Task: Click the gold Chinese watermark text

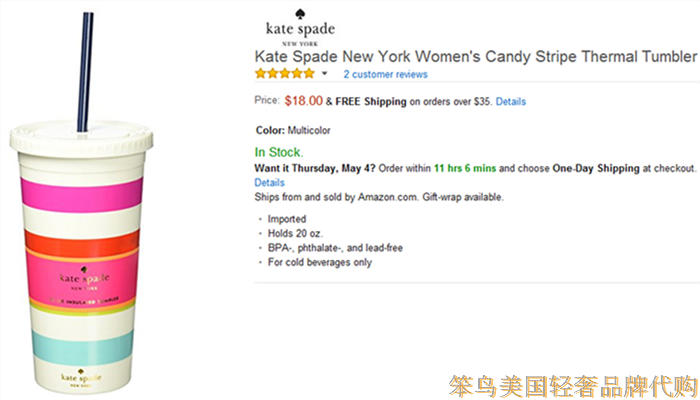Action: [x=570, y=381]
